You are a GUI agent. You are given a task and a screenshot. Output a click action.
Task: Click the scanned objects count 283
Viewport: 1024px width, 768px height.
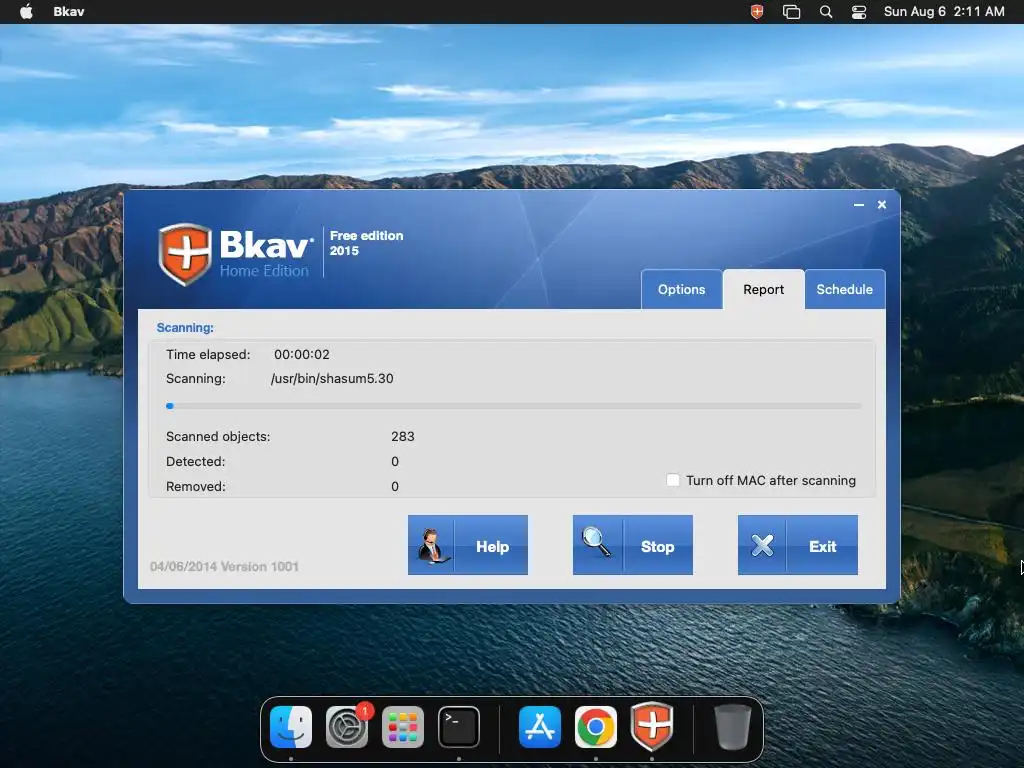(402, 436)
